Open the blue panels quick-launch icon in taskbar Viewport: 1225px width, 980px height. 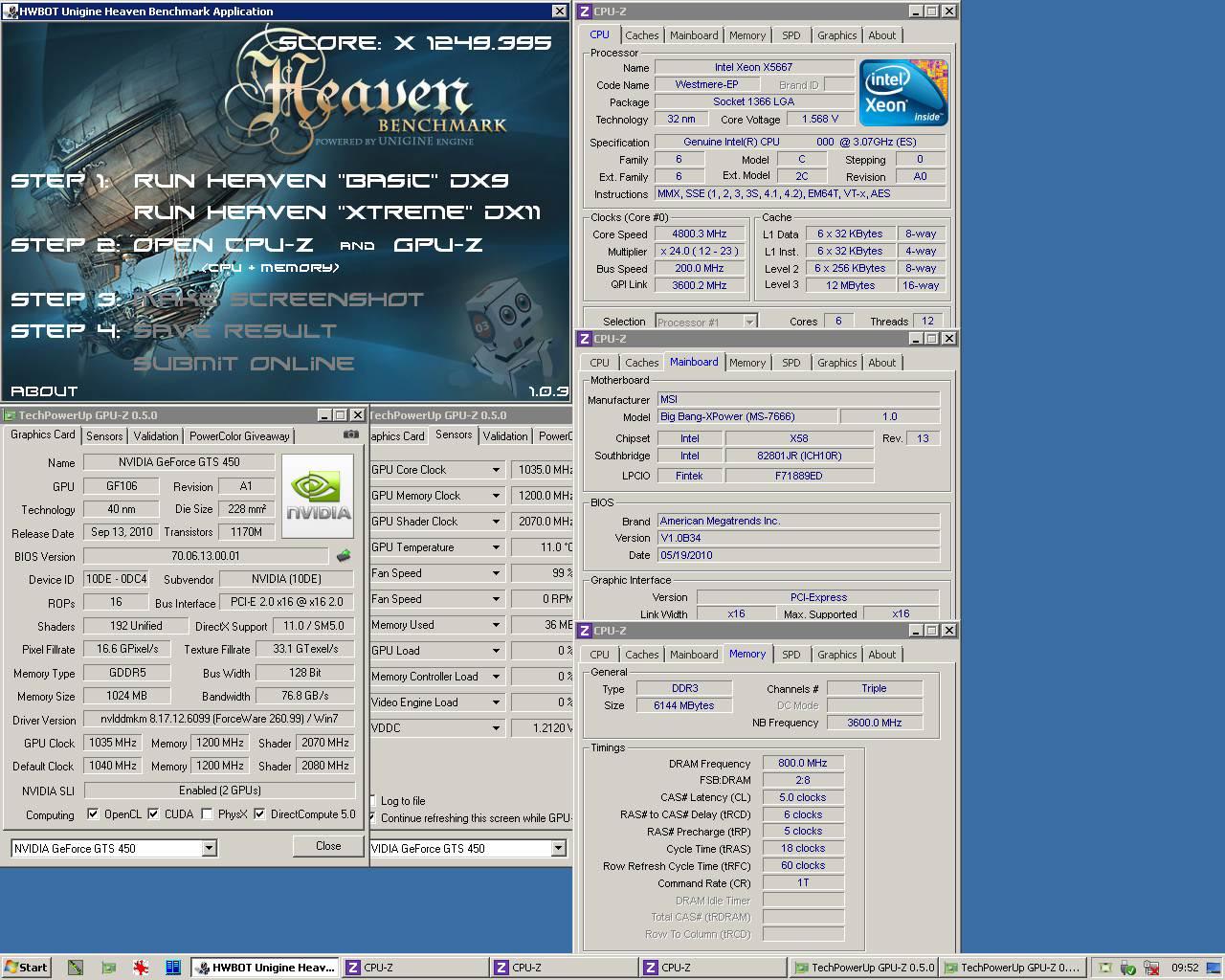pyautogui.click(x=173, y=968)
